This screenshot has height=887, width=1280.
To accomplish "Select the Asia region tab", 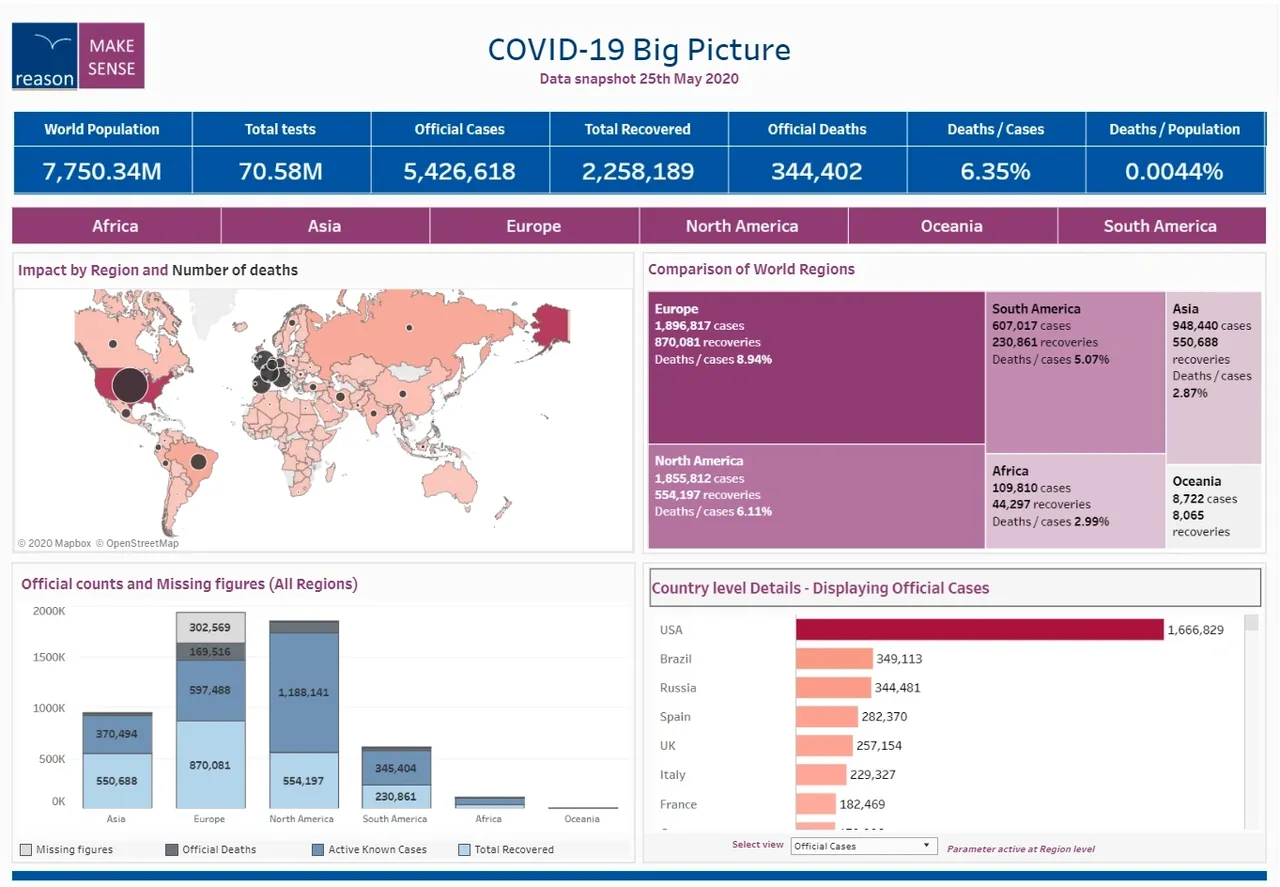I will (325, 226).
